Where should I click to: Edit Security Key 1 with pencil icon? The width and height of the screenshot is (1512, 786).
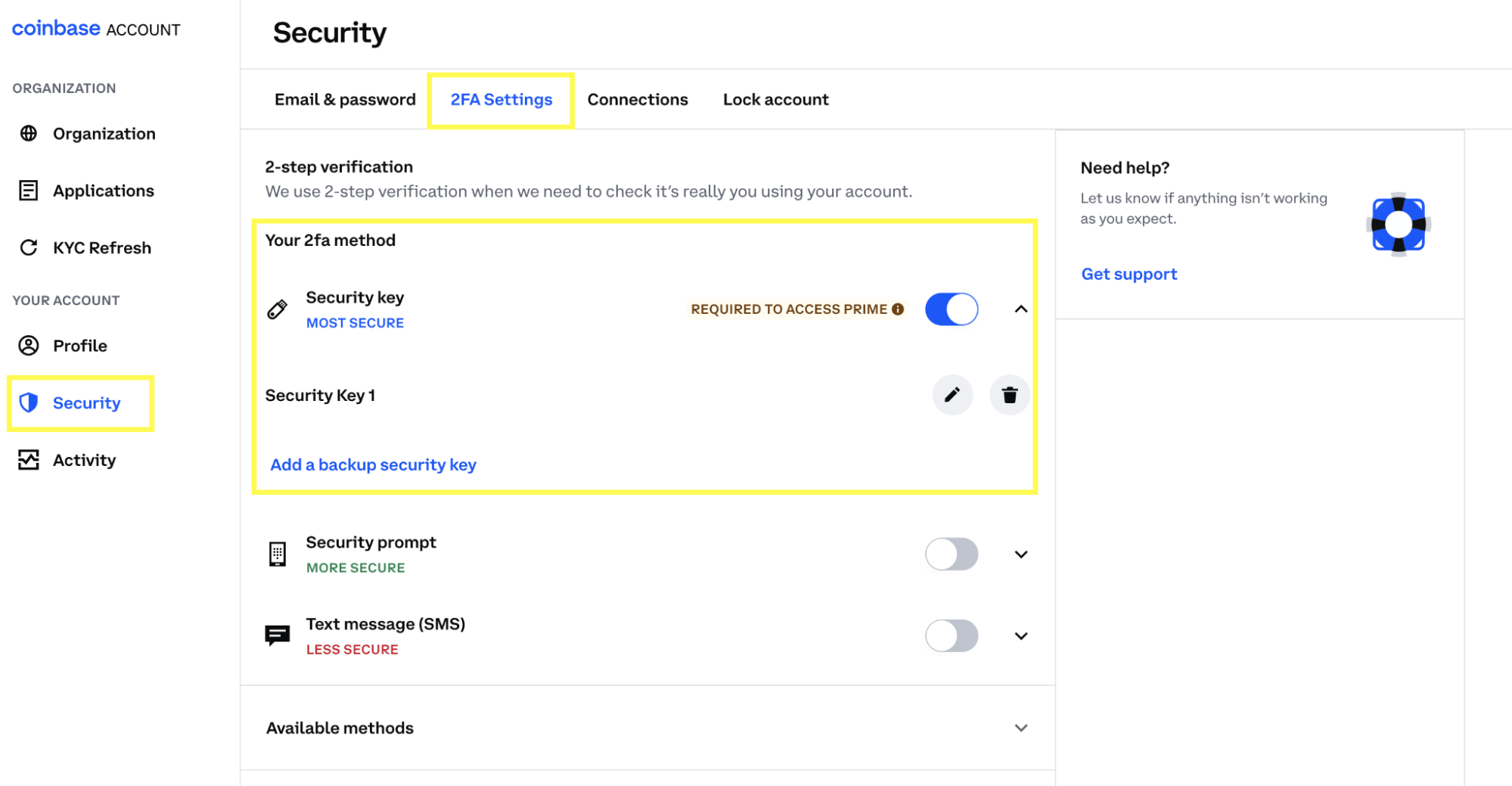[952, 395]
